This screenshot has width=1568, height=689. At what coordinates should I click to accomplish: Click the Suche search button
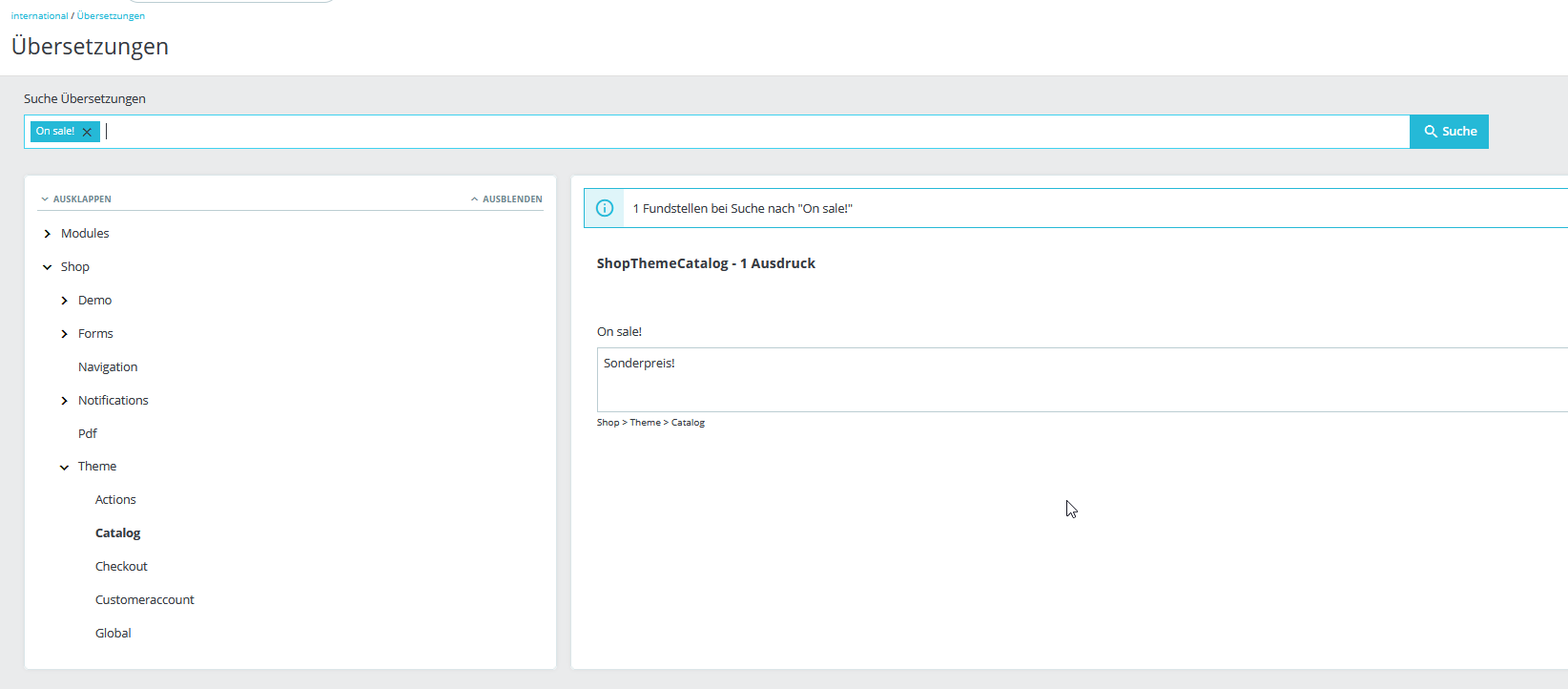coord(1449,132)
